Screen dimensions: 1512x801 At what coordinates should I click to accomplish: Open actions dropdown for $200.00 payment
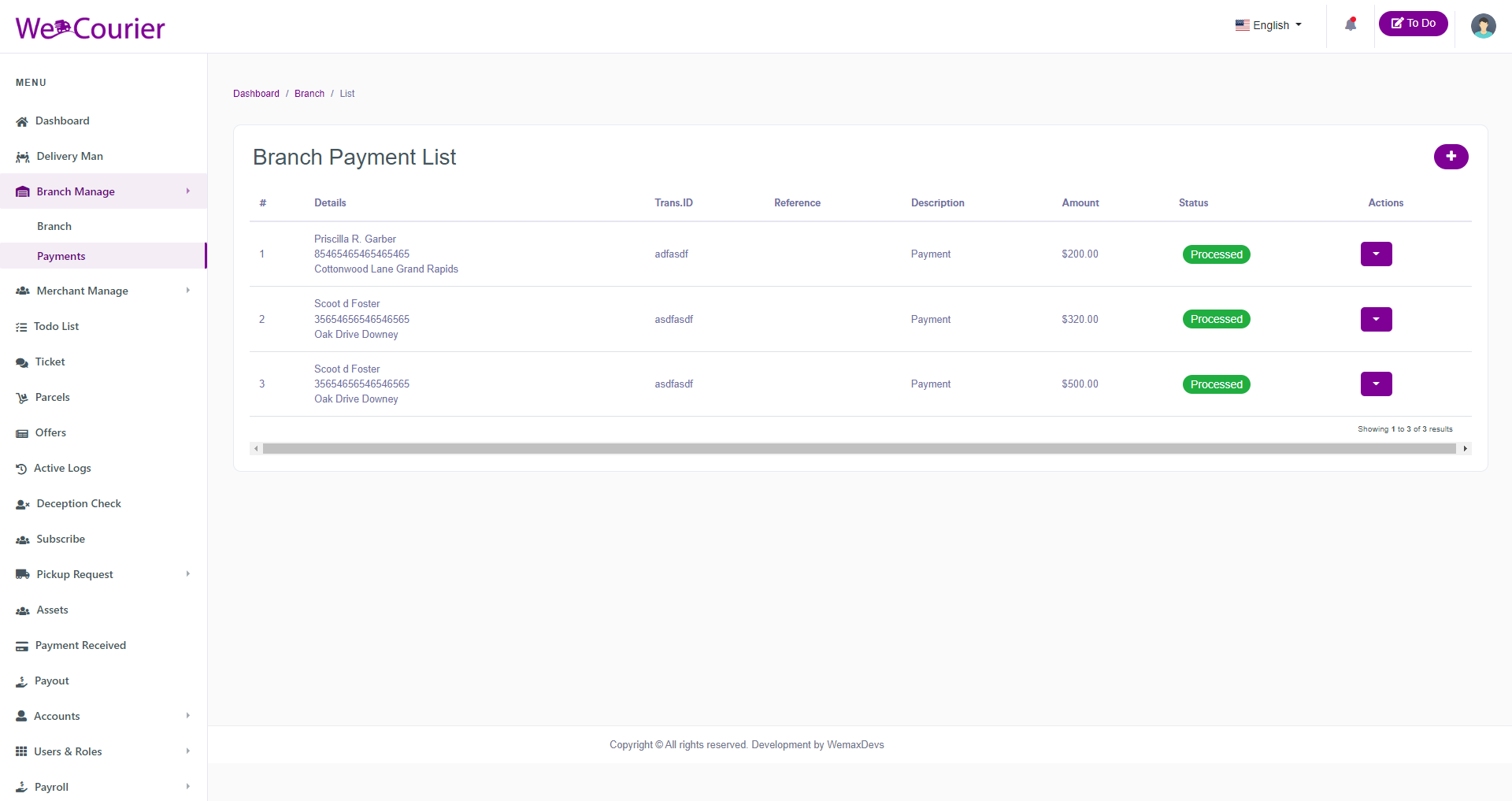point(1376,254)
